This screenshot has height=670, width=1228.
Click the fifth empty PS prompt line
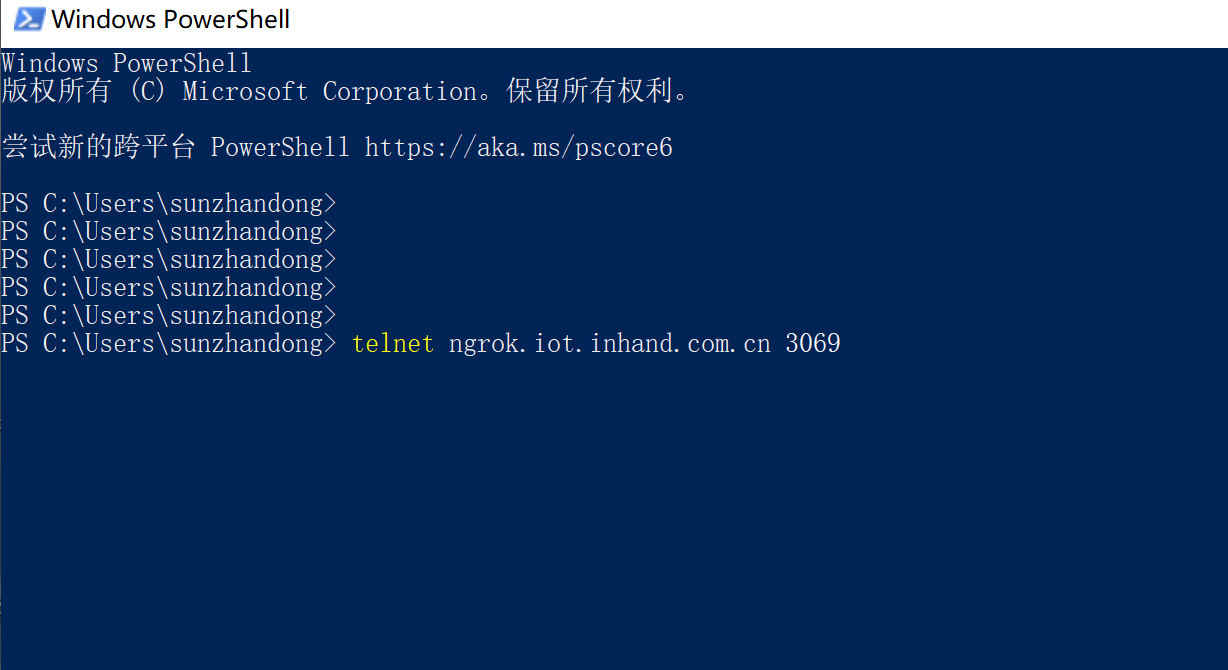[x=168, y=316]
